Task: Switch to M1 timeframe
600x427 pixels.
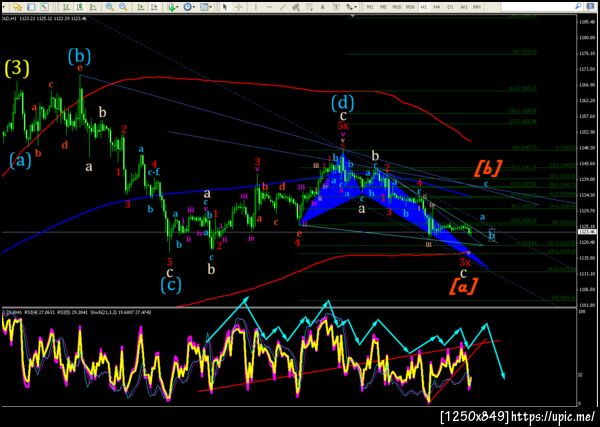Action: (x=370, y=7)
